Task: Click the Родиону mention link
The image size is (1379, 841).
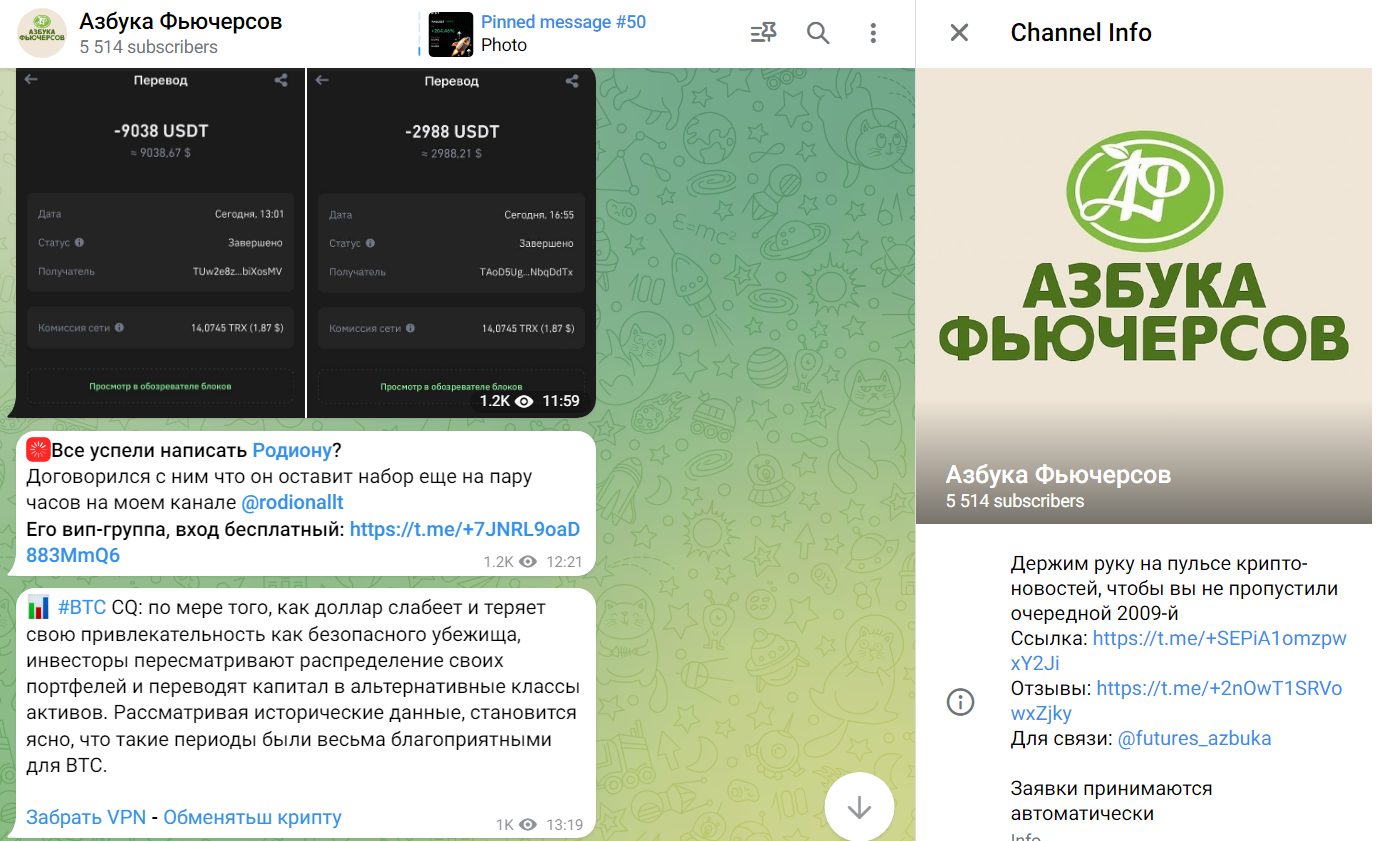Action: tap(291, 450)
